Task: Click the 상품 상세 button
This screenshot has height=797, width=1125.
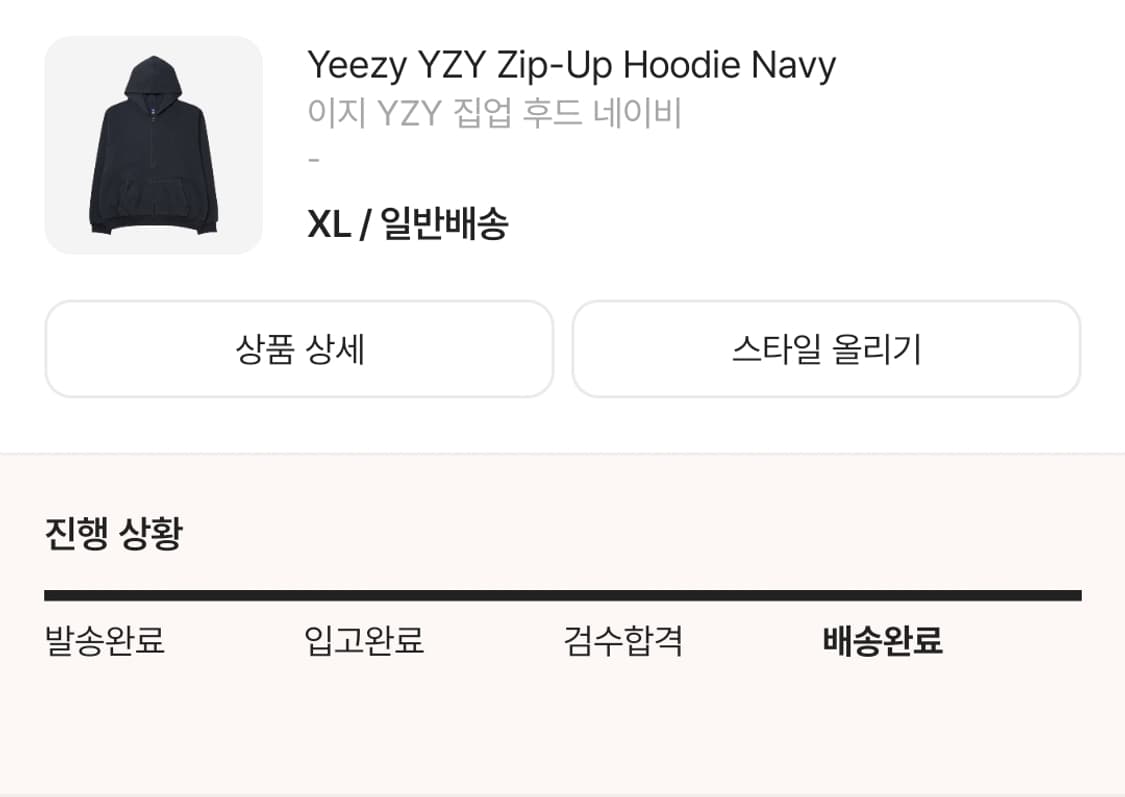Action: 299,349
